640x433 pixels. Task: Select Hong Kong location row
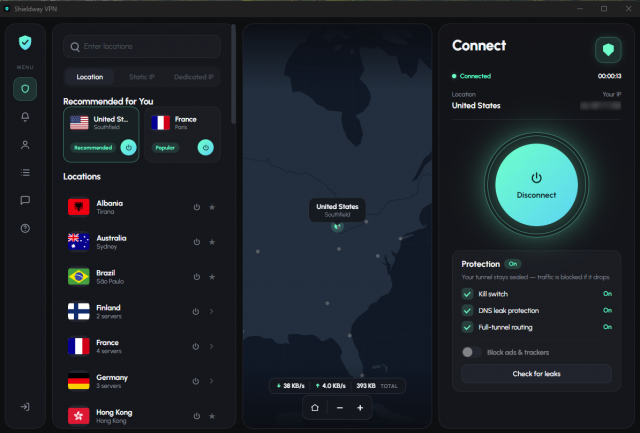pyautogui.click(x=142, y=416)
